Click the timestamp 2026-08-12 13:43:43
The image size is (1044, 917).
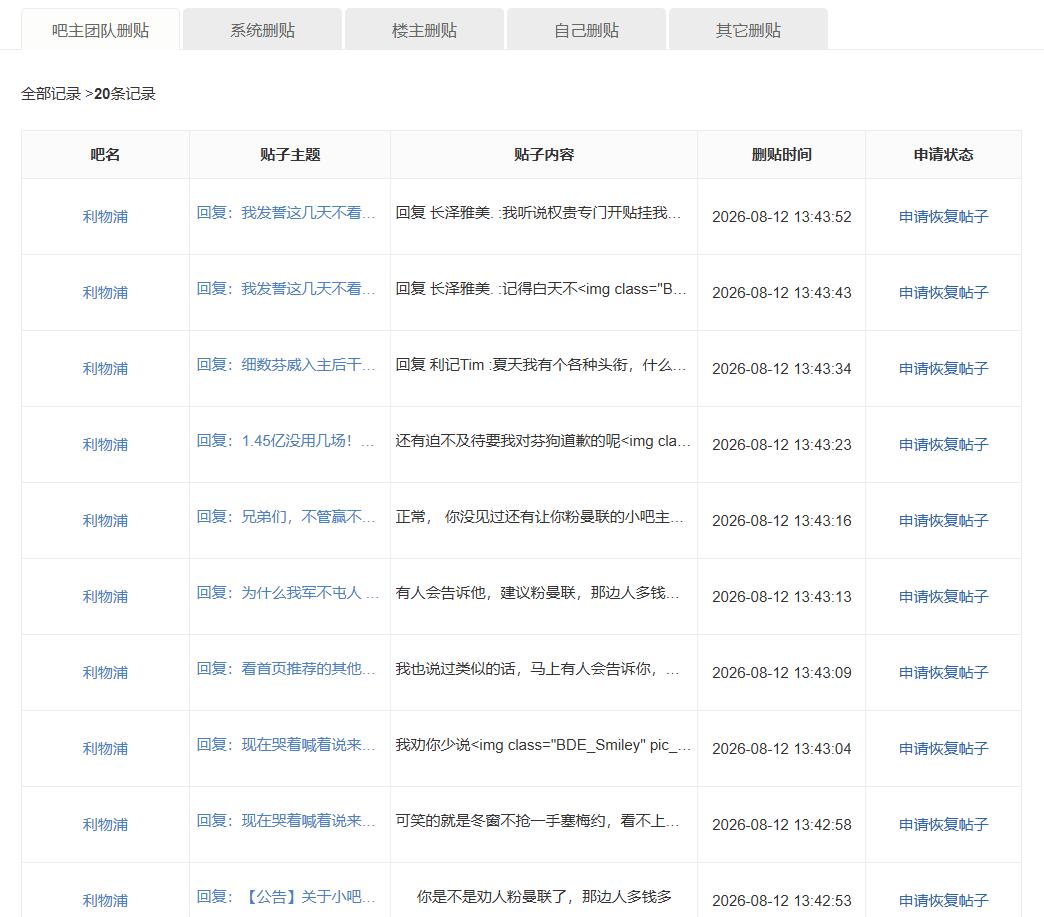click(x=782, y=292)
